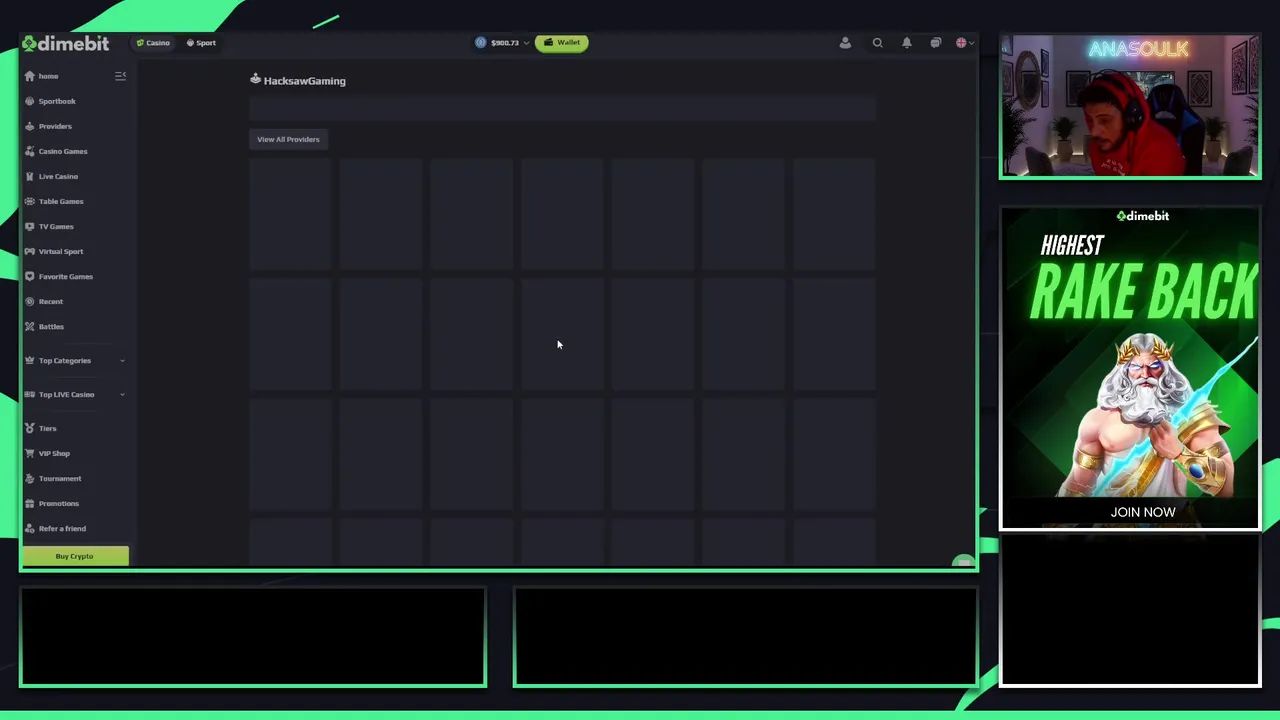Open the language flag dropdown

click(964, 43)
